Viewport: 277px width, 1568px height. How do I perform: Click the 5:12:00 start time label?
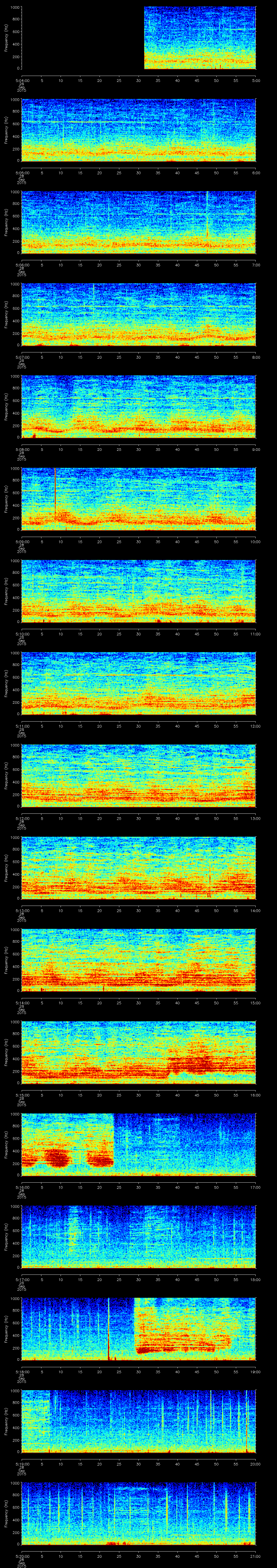[22, 818]
